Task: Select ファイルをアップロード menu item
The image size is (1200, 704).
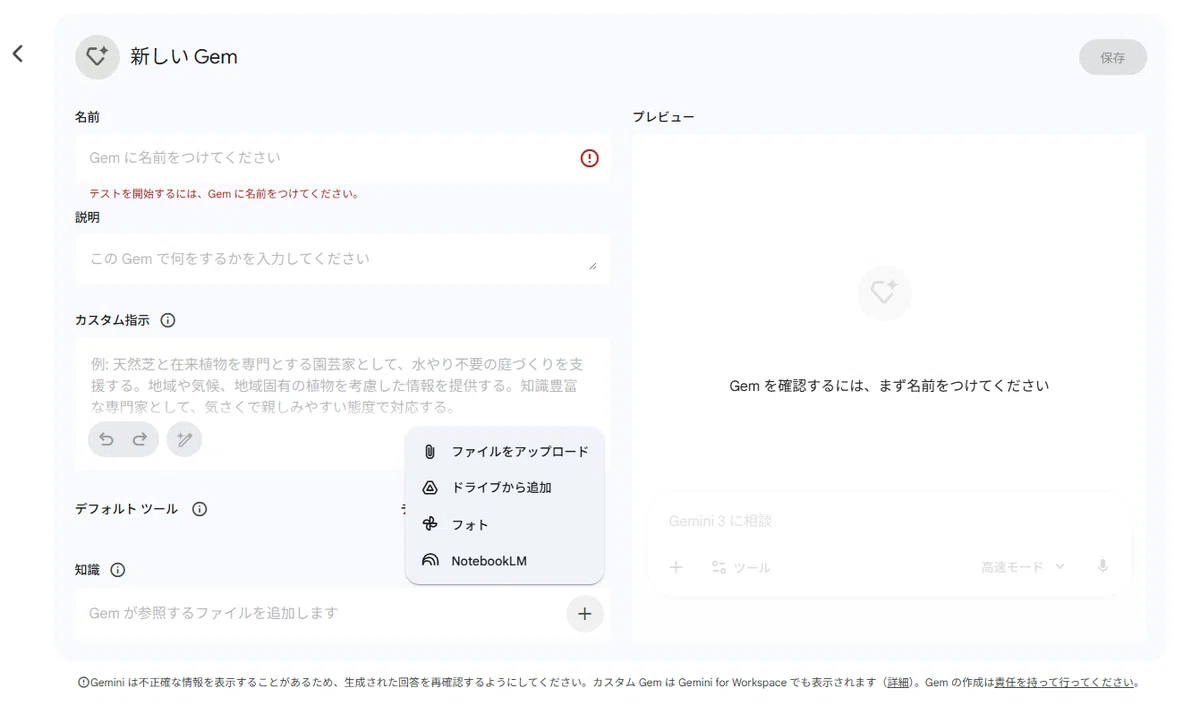Action: (x=505, y=451)
